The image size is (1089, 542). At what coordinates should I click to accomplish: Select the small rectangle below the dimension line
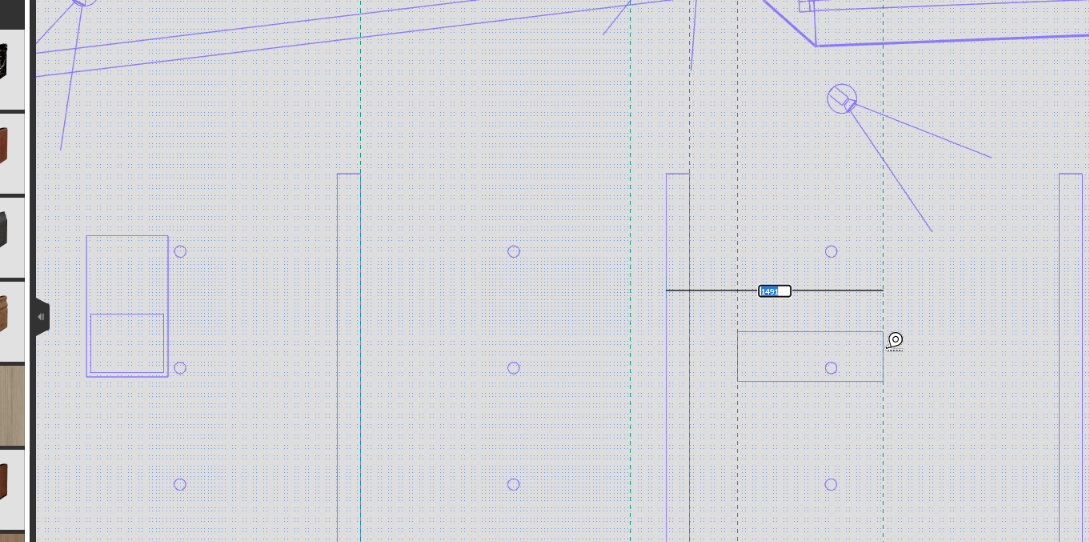[810, 356]
